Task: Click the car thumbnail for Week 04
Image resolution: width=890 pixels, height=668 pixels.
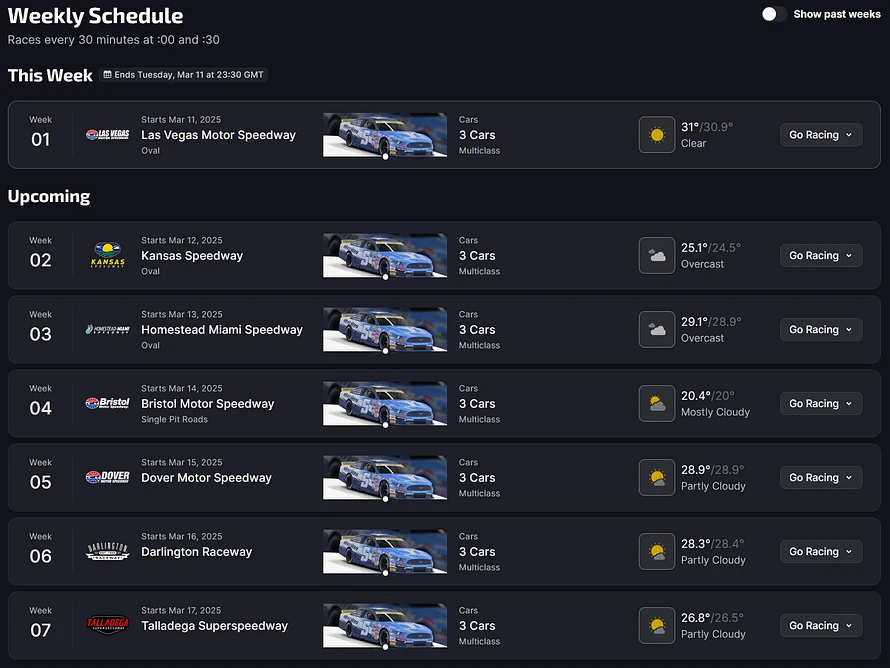Action: pos(384,402)
